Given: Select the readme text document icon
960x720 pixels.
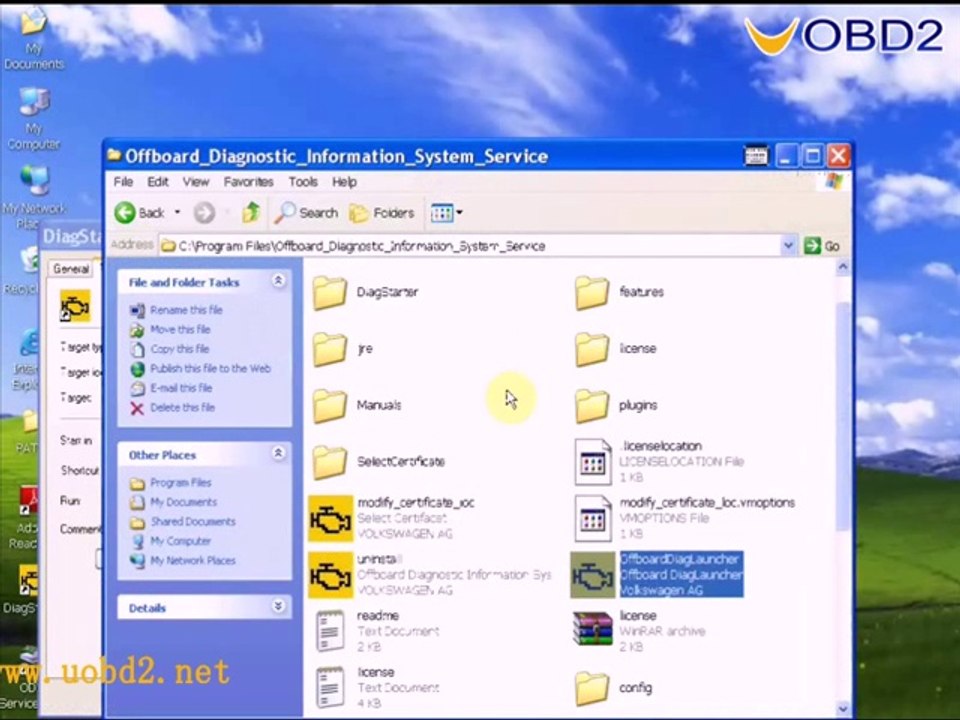Looking at the screenshot, I should (x=331, y=631).
